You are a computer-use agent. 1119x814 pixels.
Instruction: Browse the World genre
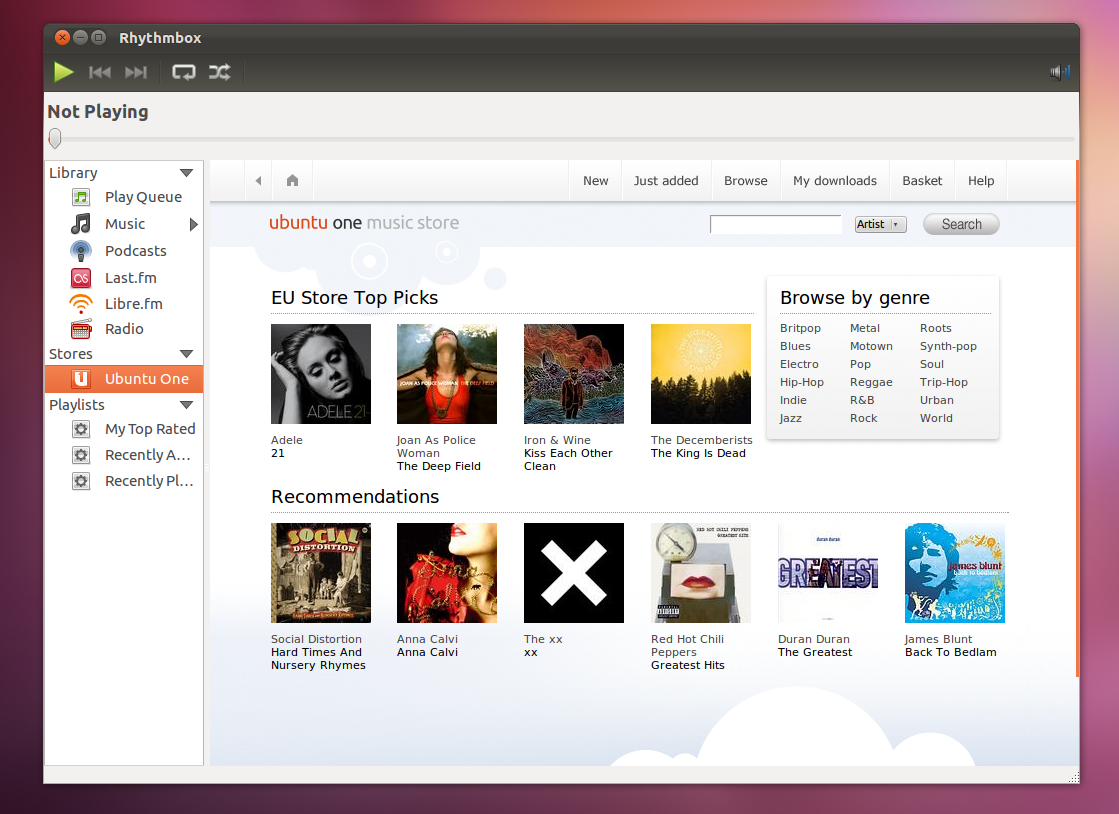[x=936, y=418]
